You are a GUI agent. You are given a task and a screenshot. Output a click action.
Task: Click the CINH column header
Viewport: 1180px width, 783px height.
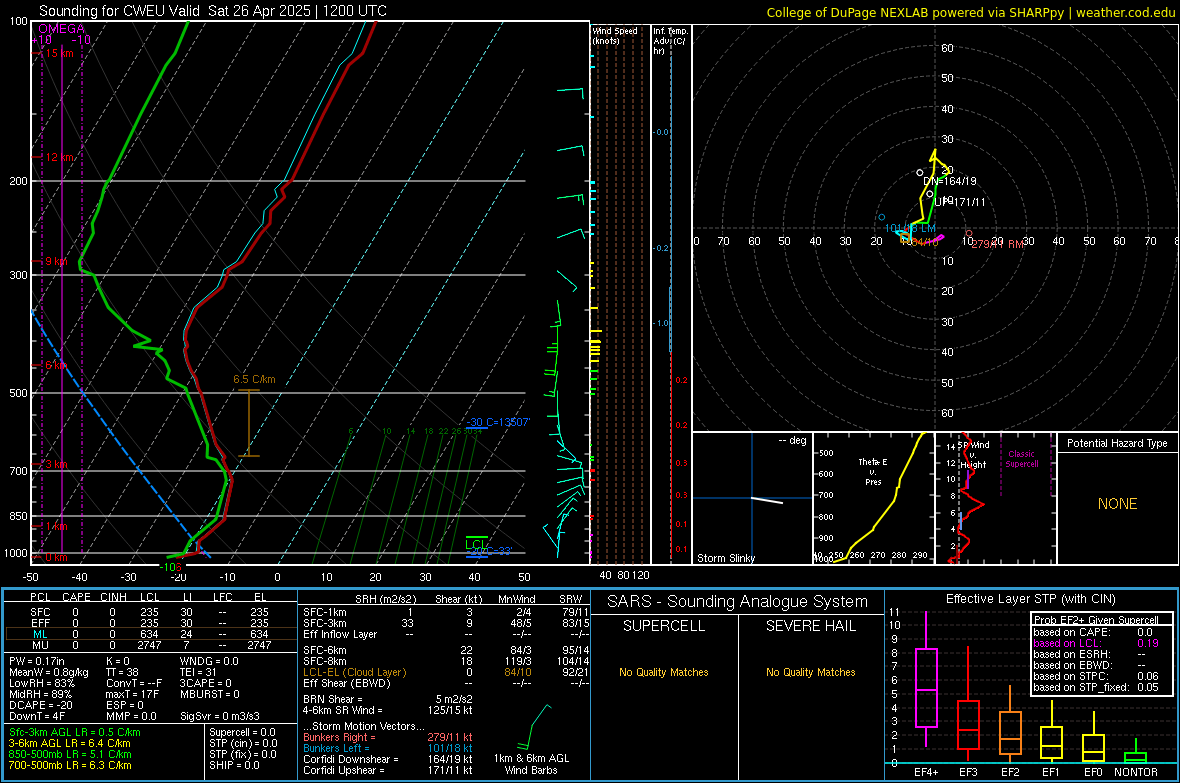[114, 597]
